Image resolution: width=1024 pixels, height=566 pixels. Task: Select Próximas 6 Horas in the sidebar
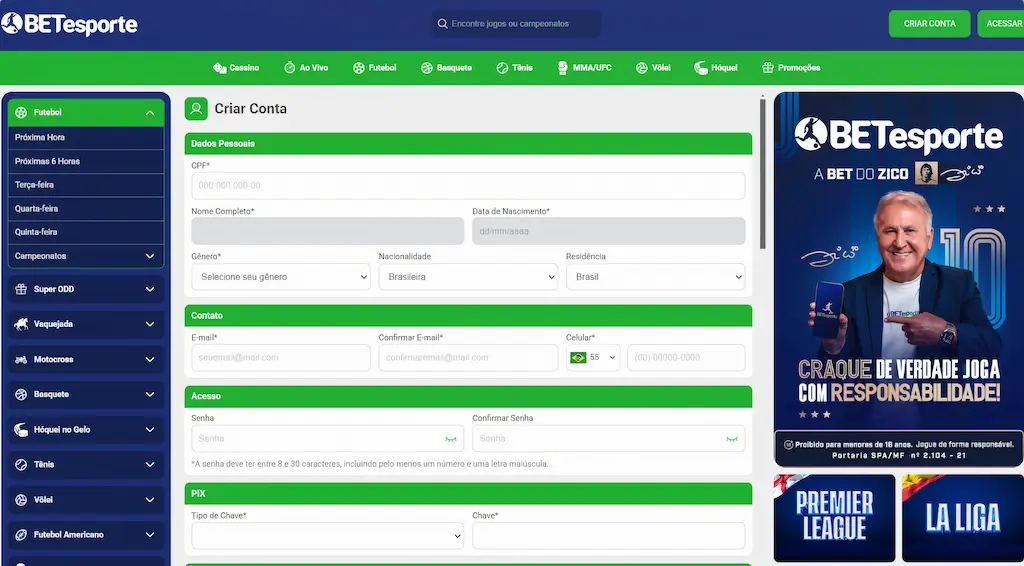(86, 161)
